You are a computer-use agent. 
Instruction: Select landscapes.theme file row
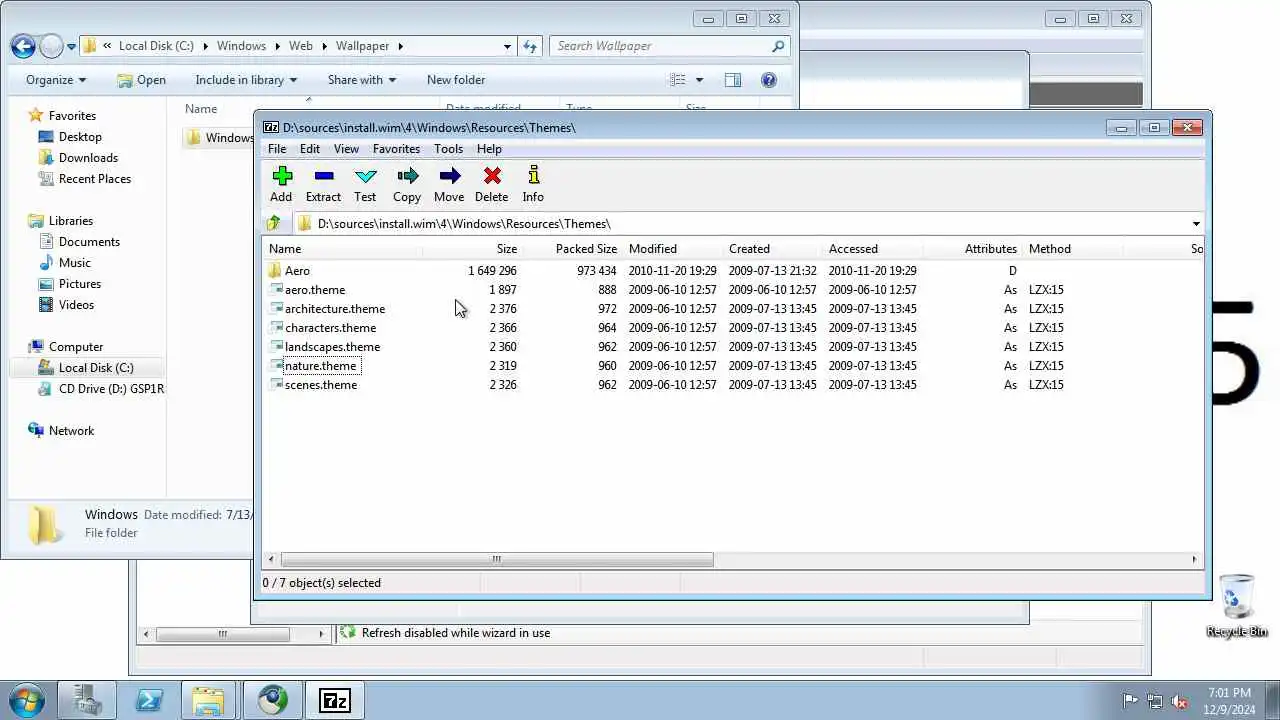734,347
